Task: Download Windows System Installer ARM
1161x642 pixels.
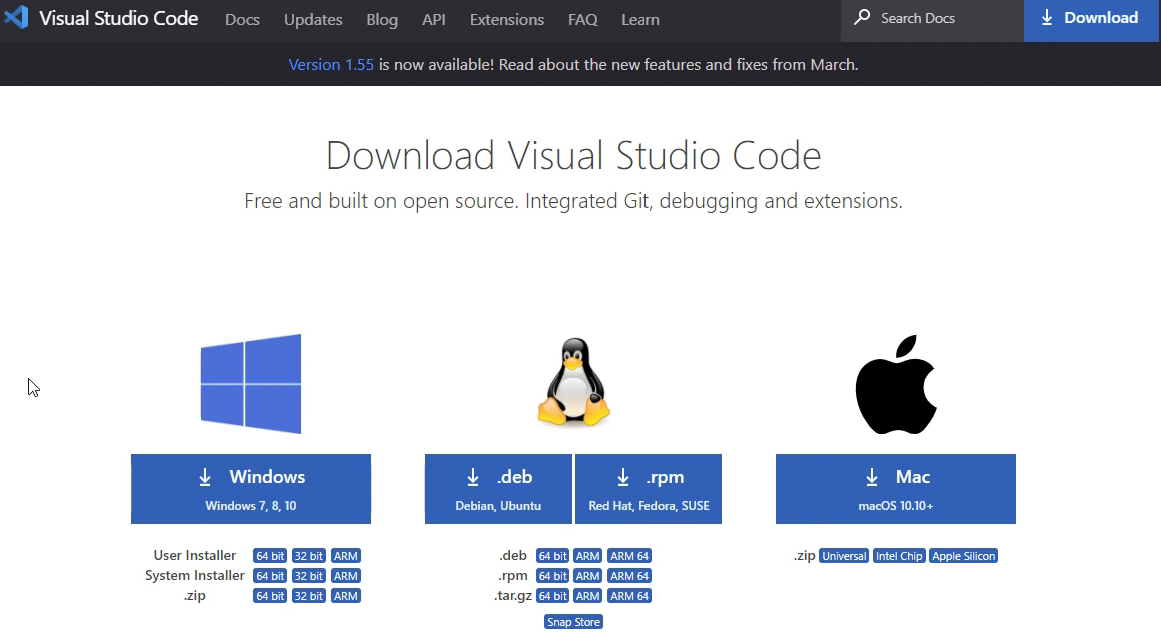Action: click(346, 575)
